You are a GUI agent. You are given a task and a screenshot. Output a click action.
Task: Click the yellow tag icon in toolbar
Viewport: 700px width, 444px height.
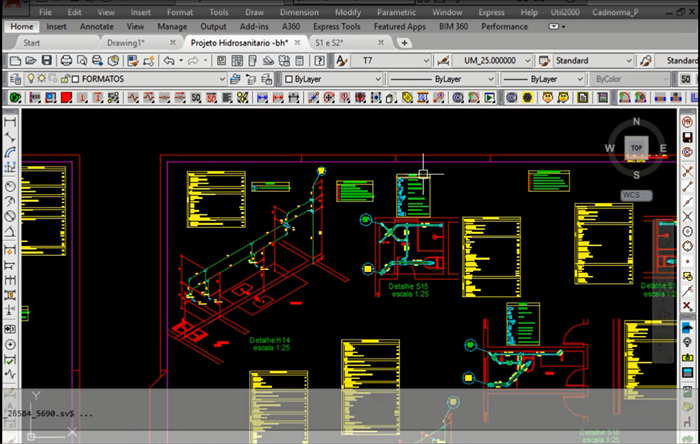[407, 97]
